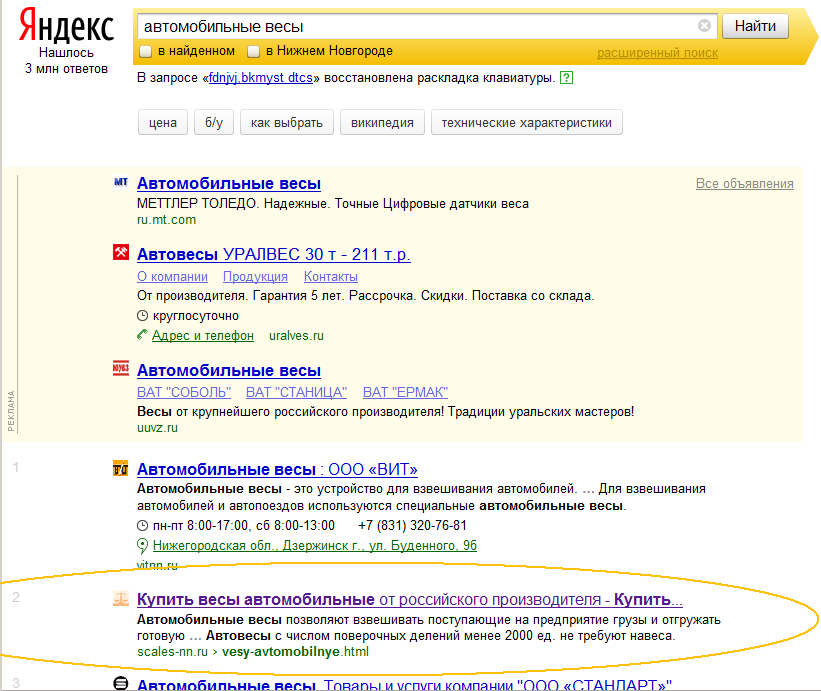Image resolution: width=821 pixels, height=691 pixels.
Task: Visit the scales-nn.ru domain link
Action: pos(172,652)
